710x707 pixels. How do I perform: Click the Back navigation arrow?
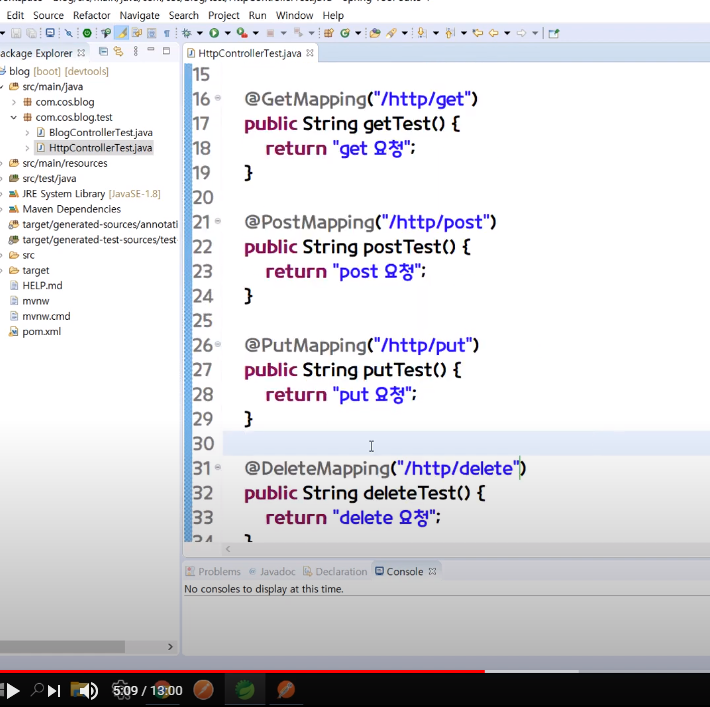click(x=494, y=33)
